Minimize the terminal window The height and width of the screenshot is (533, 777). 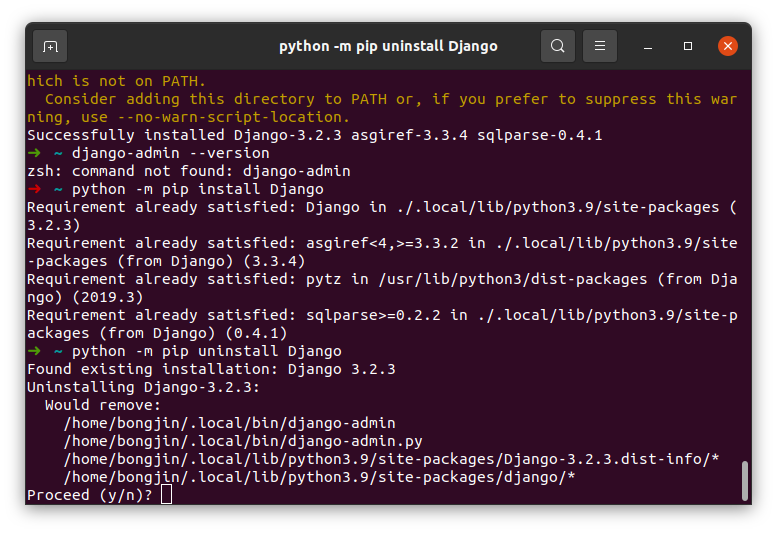tap(648, 47)
